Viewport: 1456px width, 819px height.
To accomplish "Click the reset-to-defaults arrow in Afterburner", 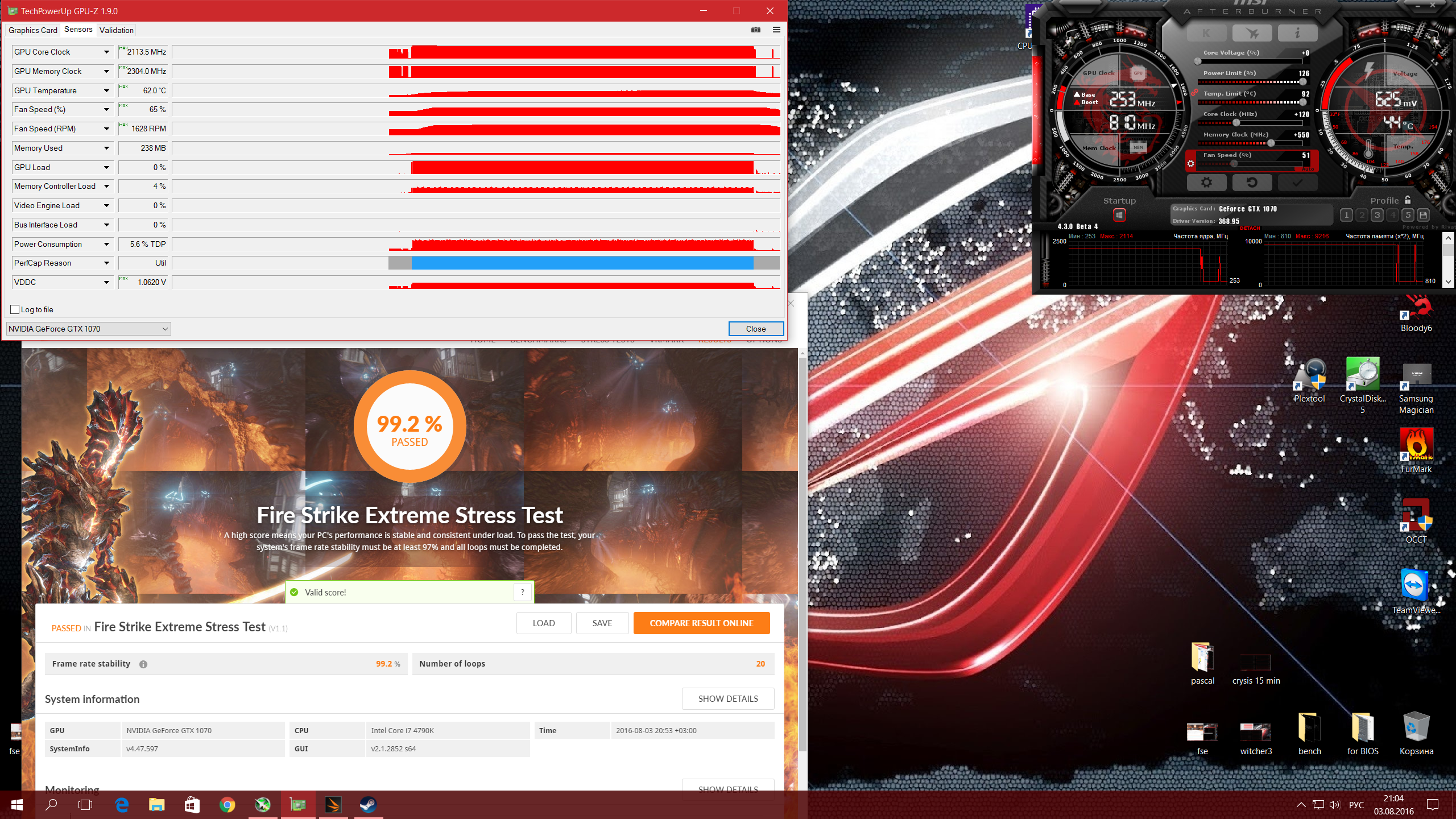I will [x=1252, y=183].
